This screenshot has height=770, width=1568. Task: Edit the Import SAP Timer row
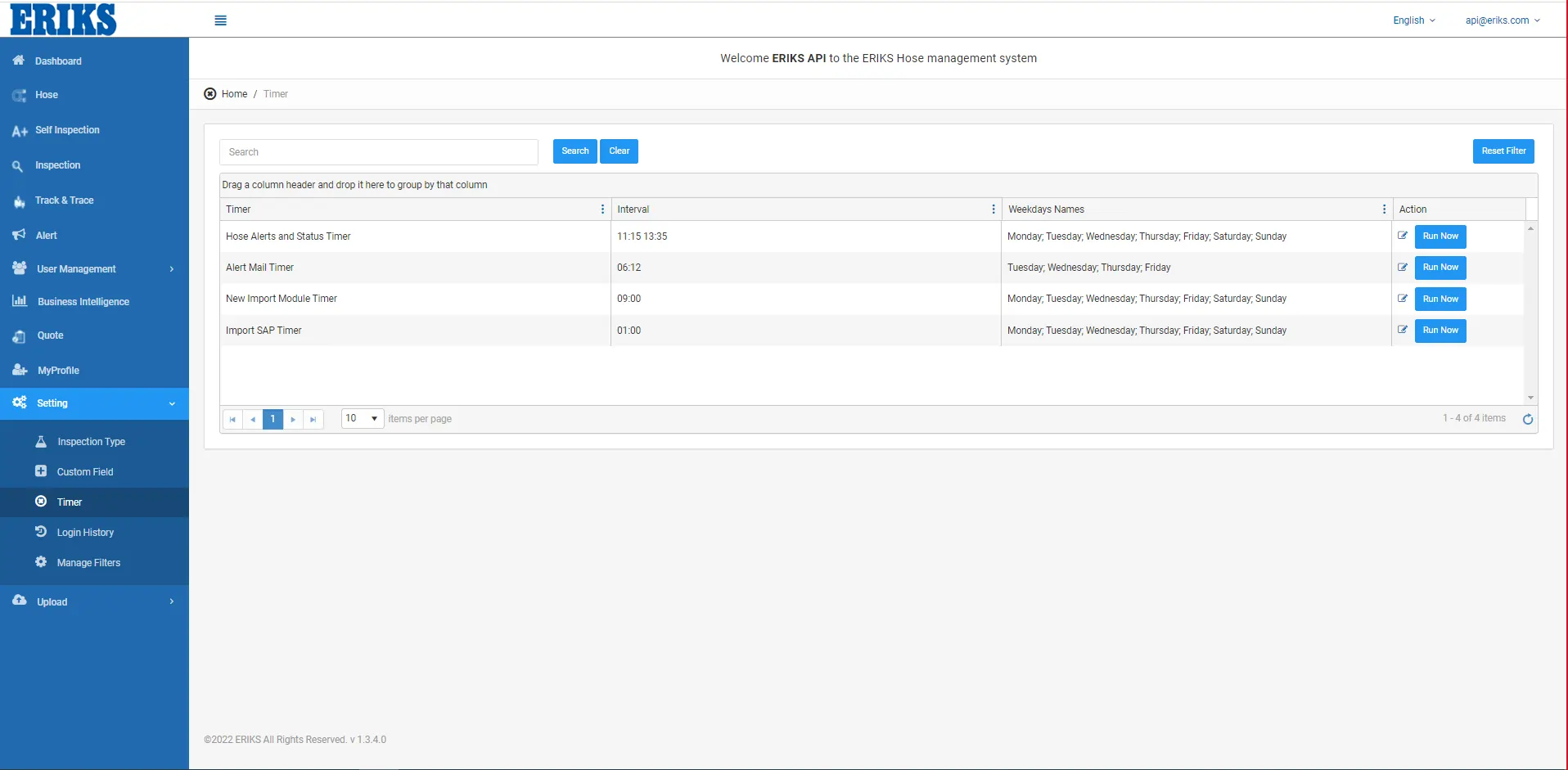1403,330
